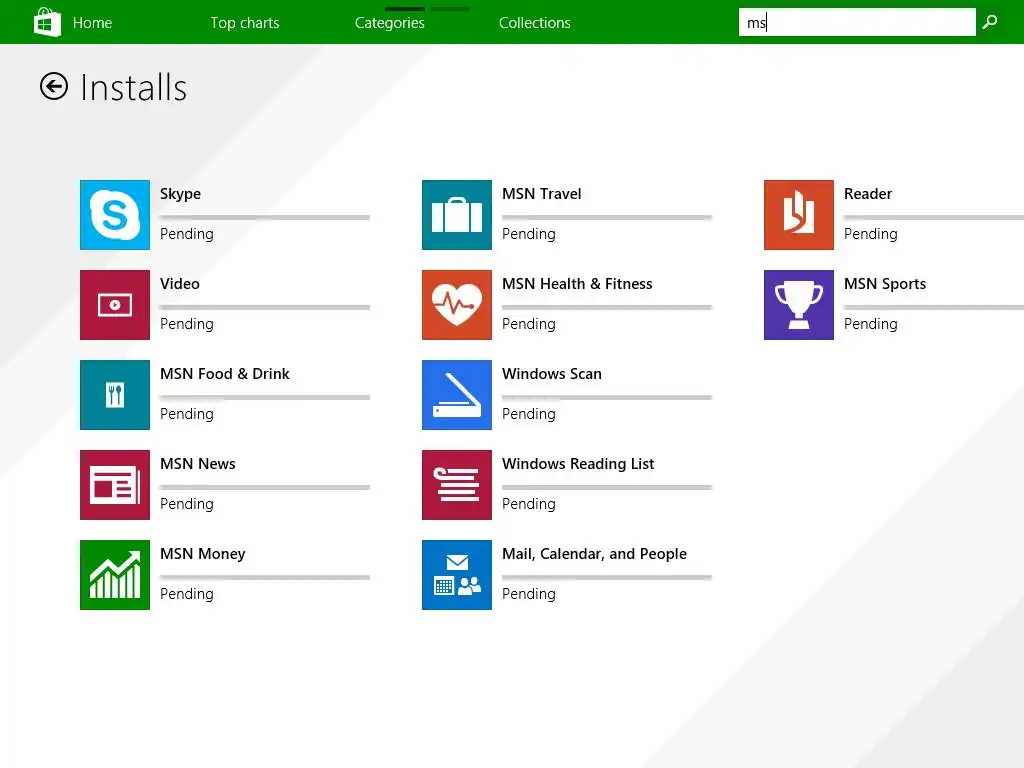Click the 'MSN Food & Drink' name
Viewport: 1024px width, 768px height.
pos(225,374)
